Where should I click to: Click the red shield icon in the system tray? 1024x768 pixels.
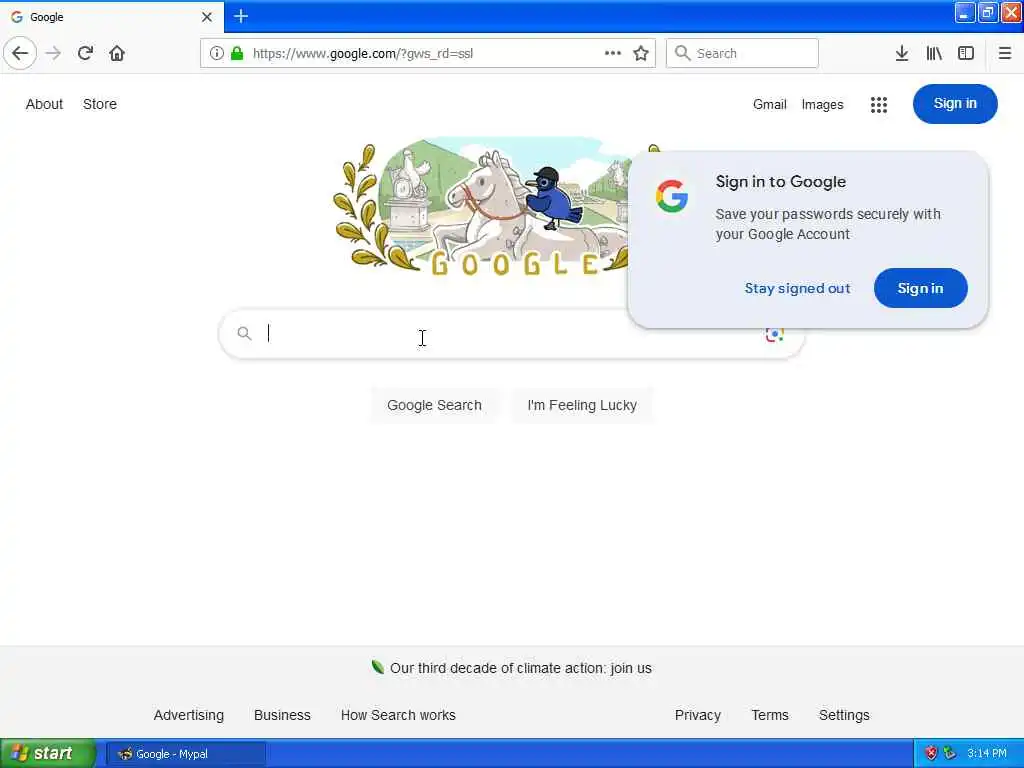pos(931,754)
